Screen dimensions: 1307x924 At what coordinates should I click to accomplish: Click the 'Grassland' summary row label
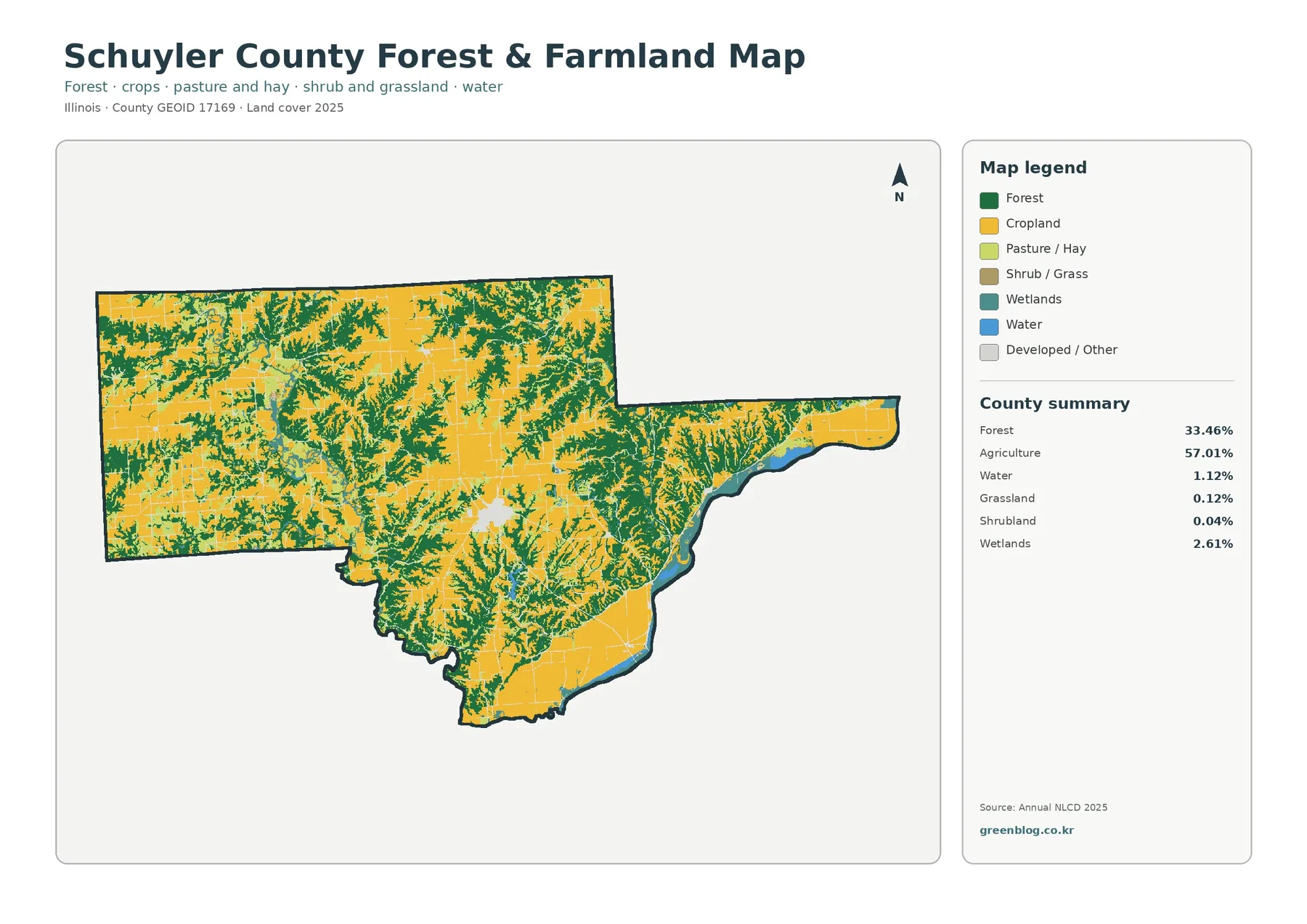point(1007,499)
